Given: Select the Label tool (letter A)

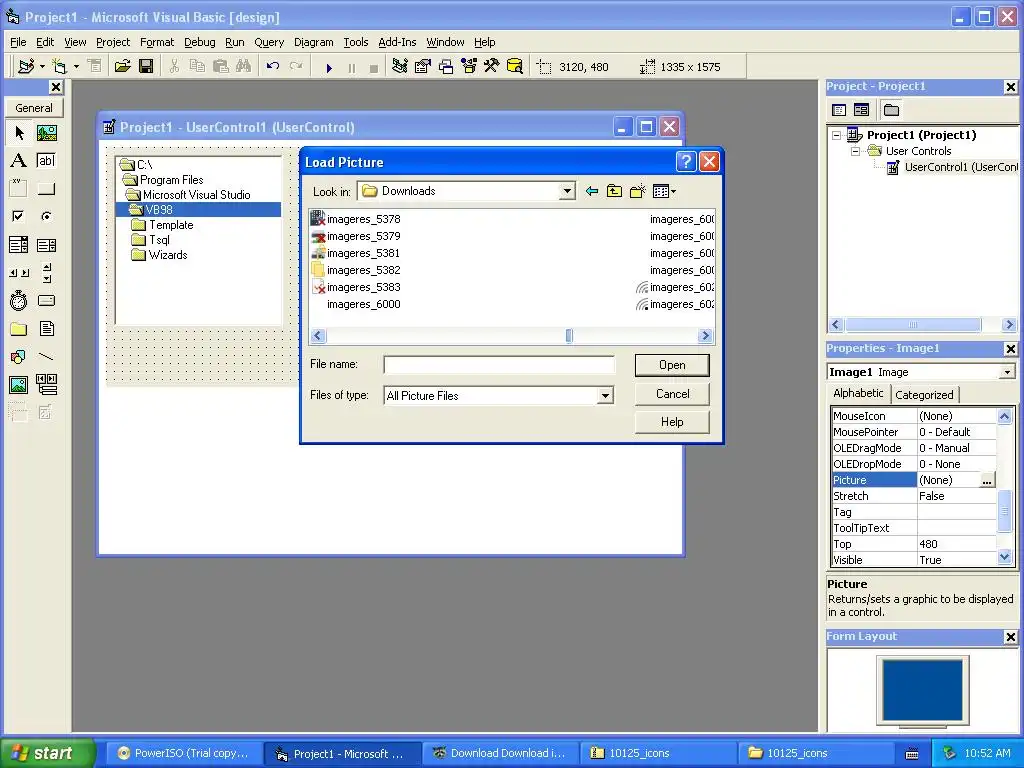Looking at the screenshot, I should (18, 161).
